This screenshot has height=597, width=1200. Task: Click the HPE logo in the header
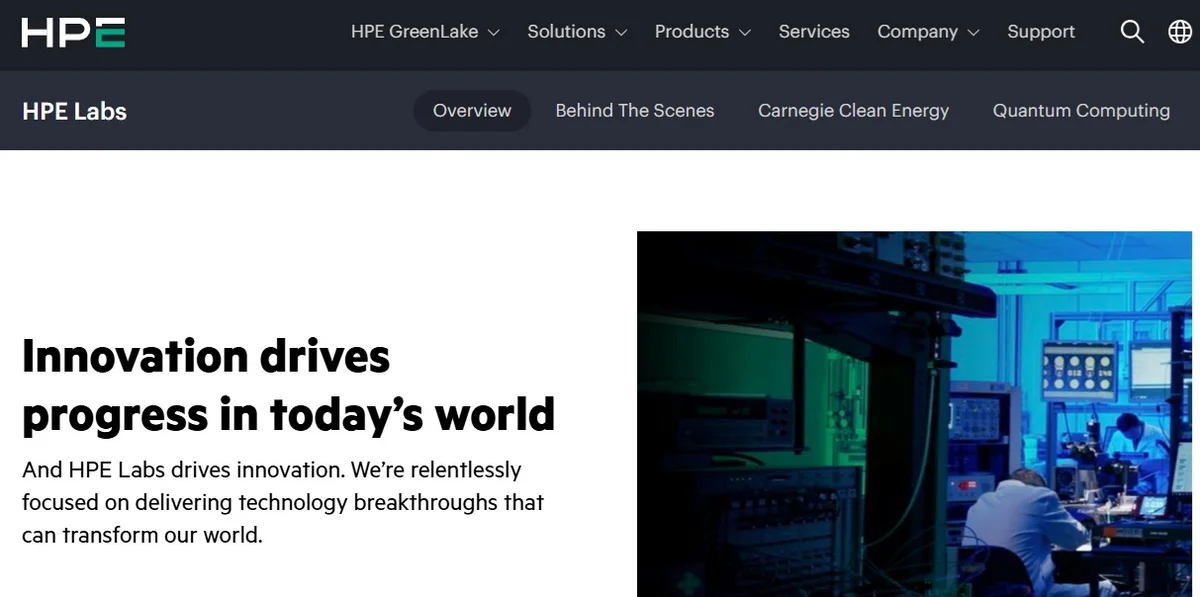[73, 32]
